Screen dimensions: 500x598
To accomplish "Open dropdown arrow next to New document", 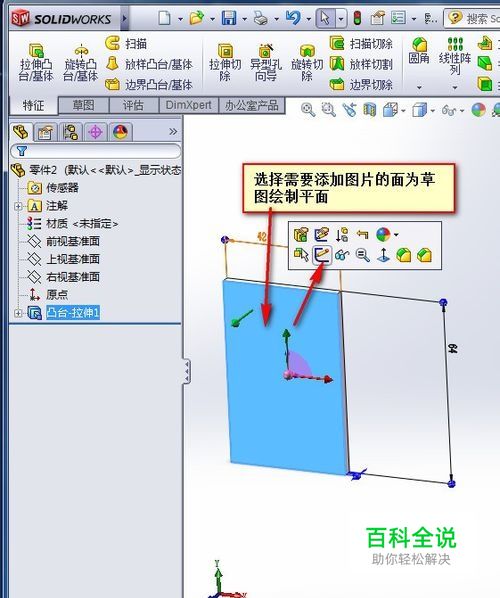I will coord(180,19).
